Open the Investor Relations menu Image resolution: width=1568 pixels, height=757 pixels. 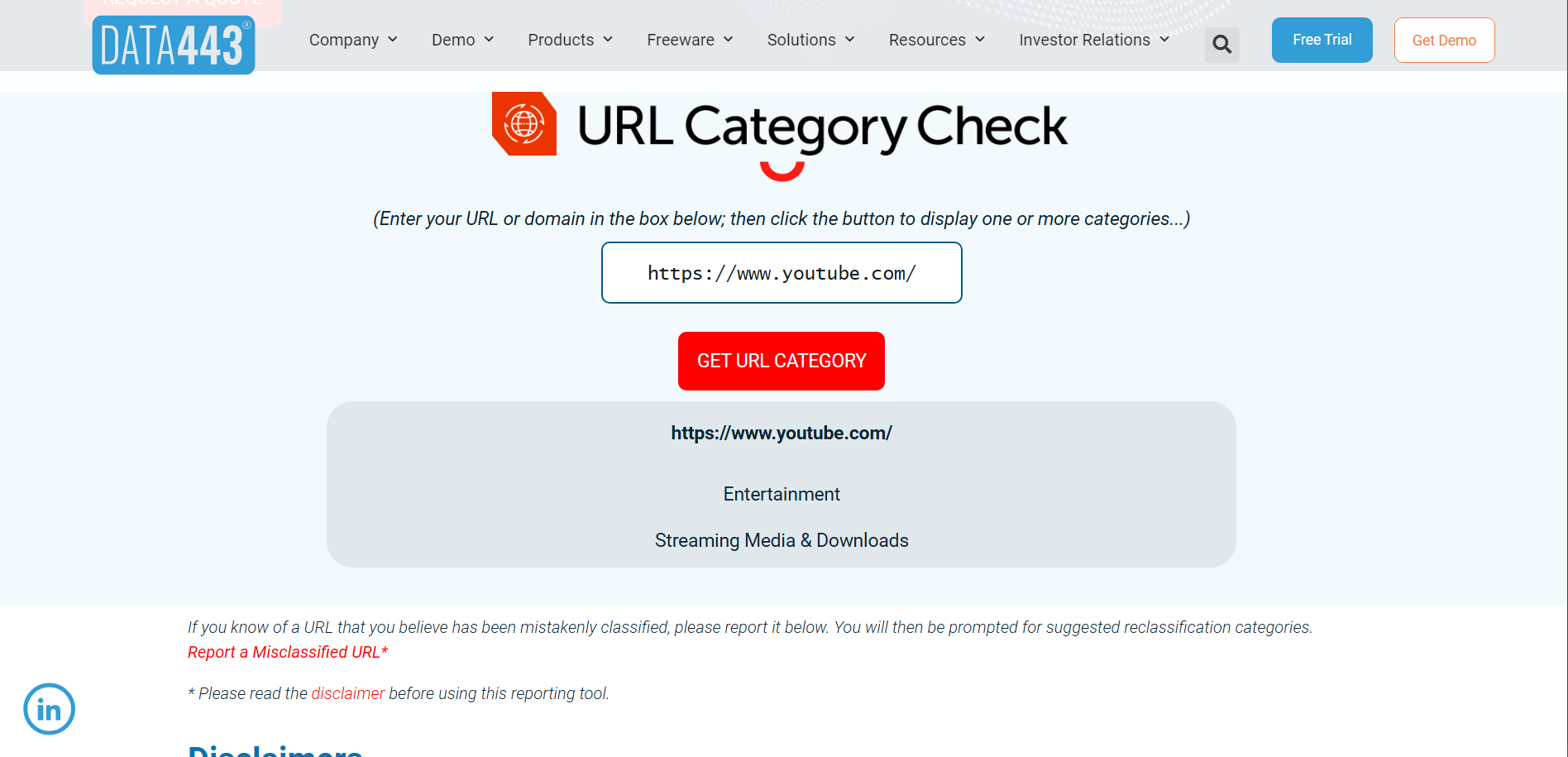tap(1094, 40)
